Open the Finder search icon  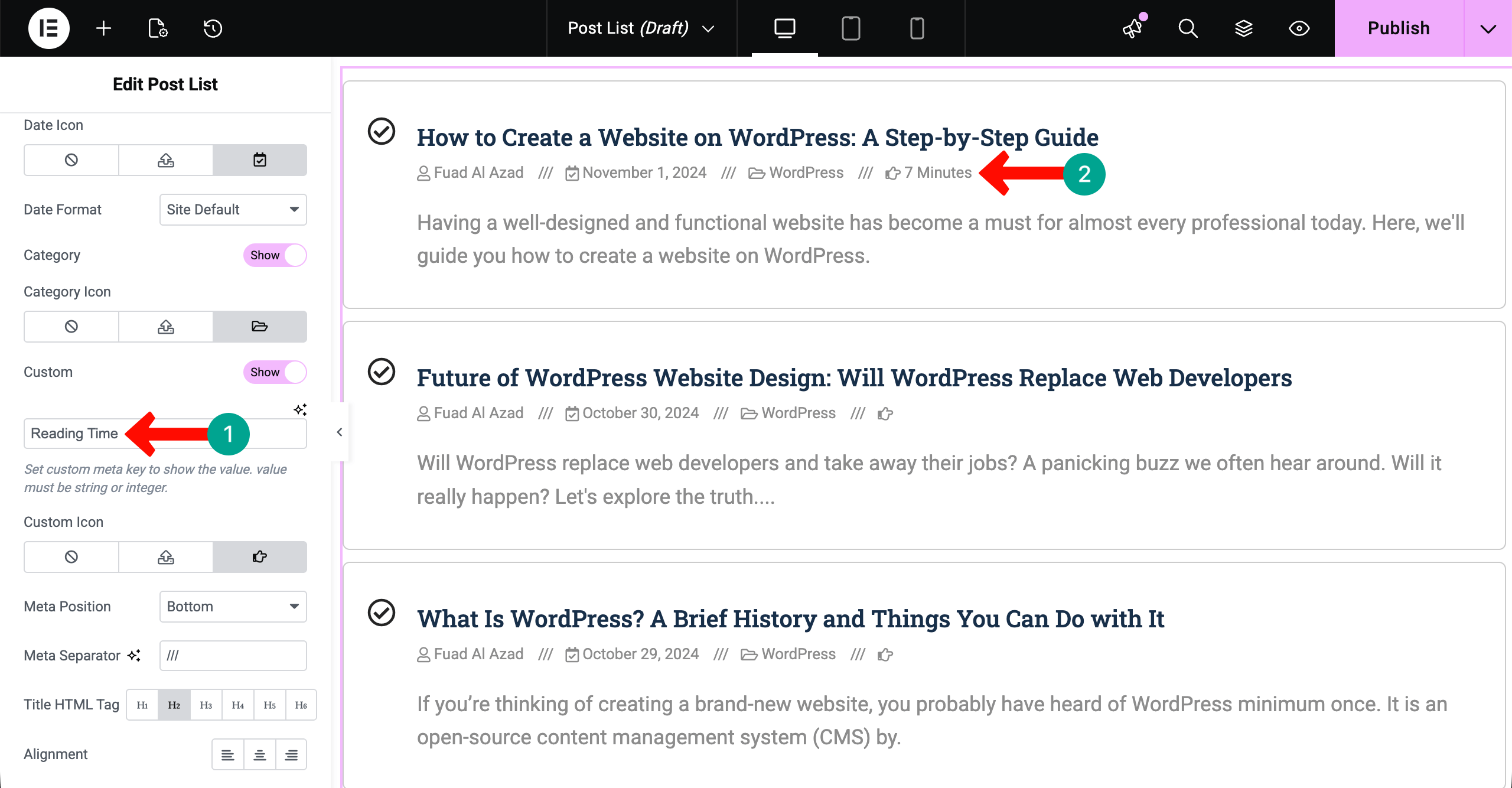pos(1188,28)
